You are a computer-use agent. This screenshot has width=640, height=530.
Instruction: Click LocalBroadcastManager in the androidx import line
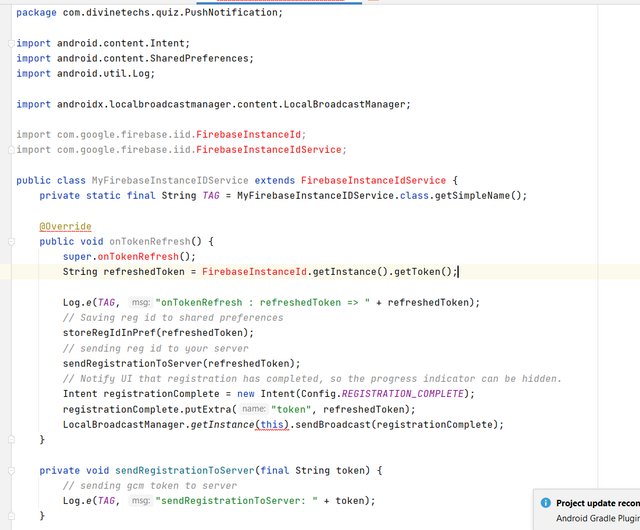pyautogui.click(x=344, y=105)
